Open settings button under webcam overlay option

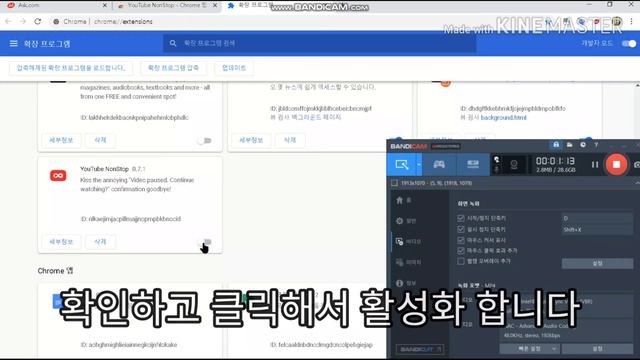click(598, 264)
